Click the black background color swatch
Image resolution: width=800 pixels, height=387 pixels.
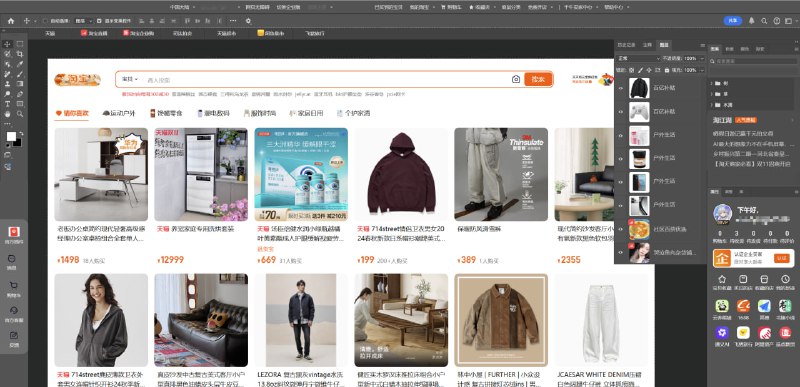(18, 143)
